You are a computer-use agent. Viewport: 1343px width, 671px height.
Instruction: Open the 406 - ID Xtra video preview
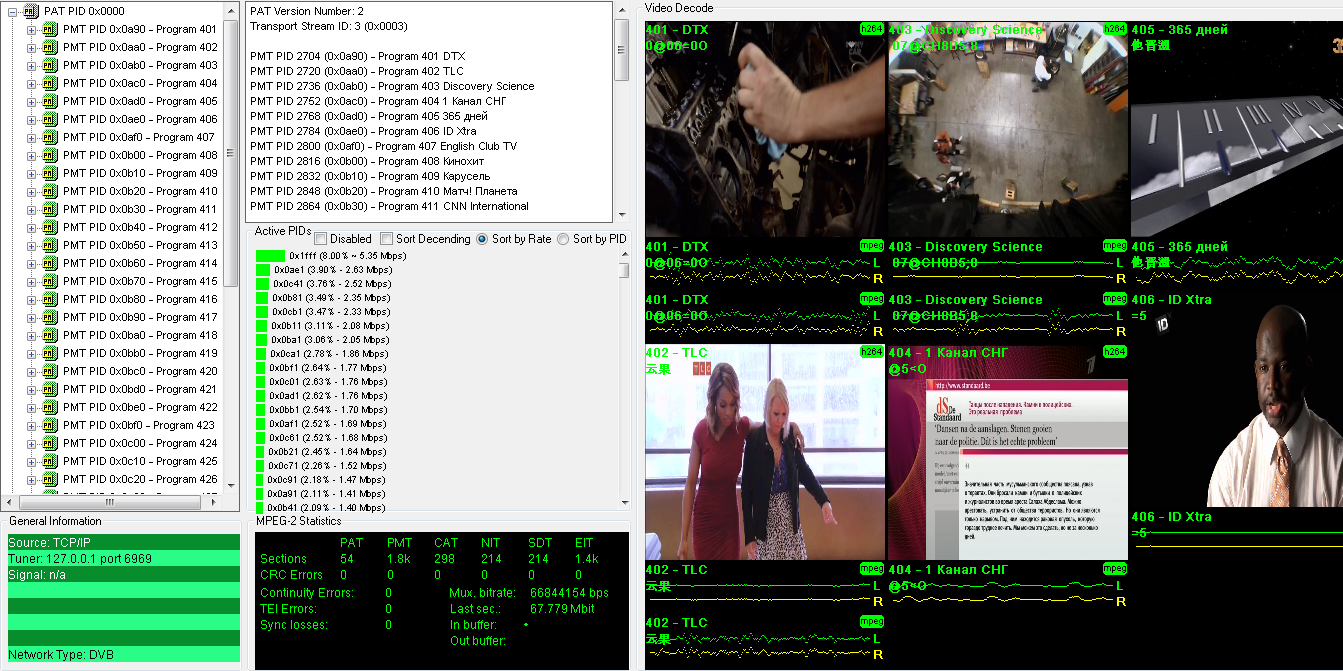1237,399
